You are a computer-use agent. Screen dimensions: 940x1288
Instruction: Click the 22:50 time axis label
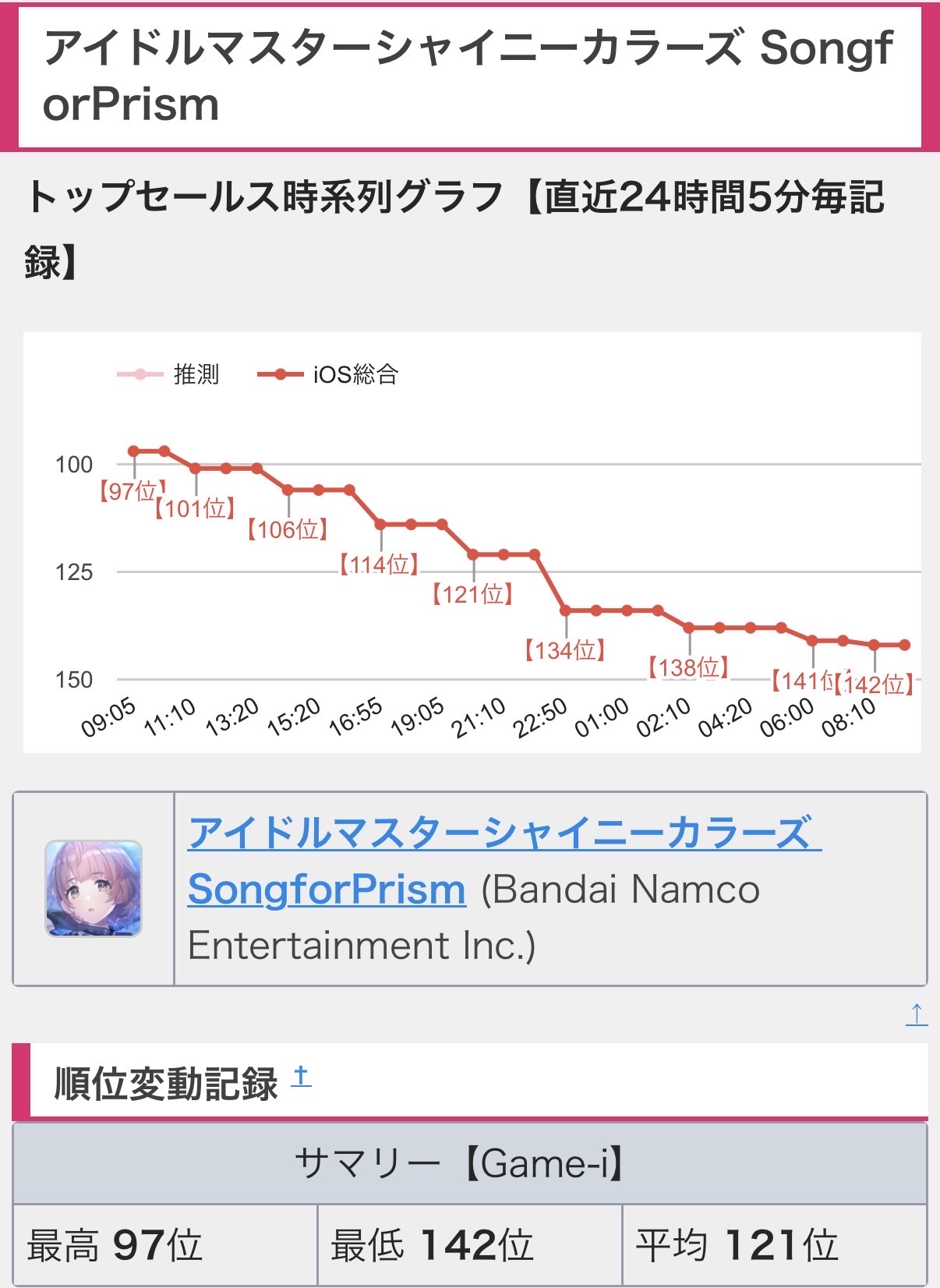tap(540, 718)
